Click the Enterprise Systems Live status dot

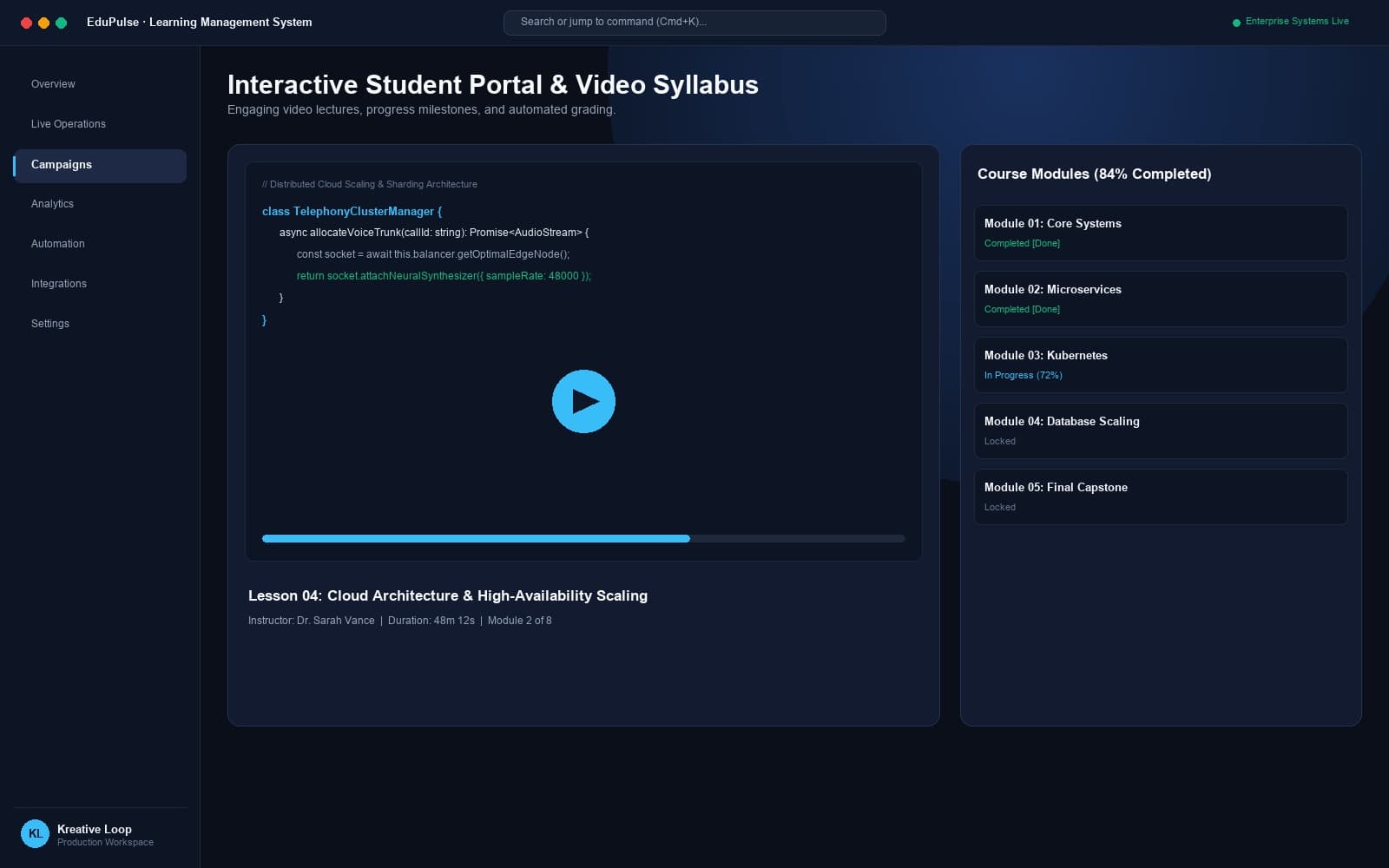(1236, 23)
